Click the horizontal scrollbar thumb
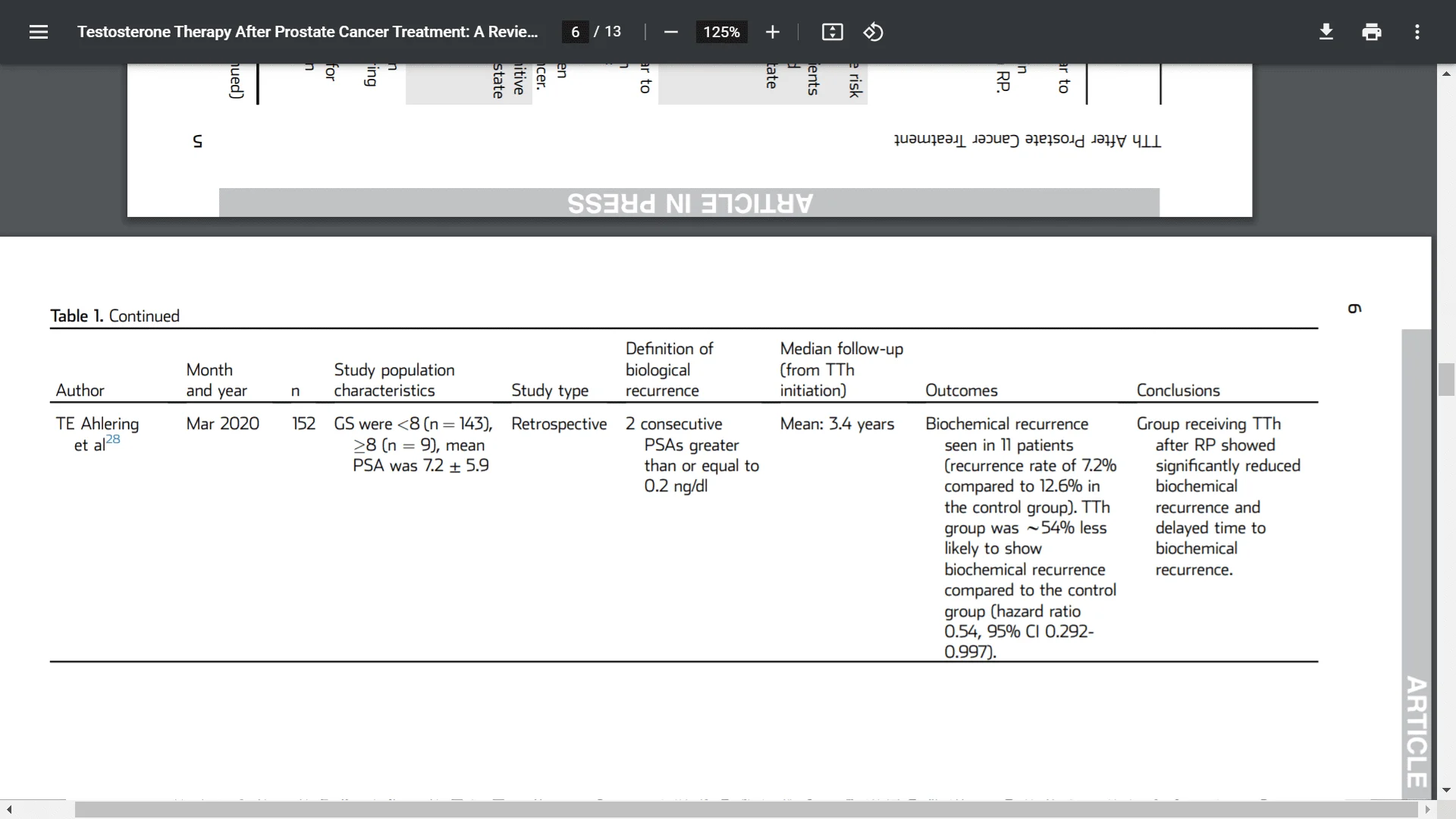Image resolution: width=1456 pixels, height=819 pixels. (747, 810)
